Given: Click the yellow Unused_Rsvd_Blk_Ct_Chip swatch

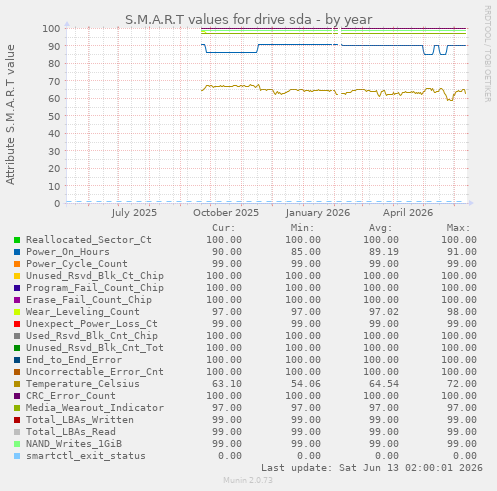Looking at the screenshot, I should tap(17, 276).
